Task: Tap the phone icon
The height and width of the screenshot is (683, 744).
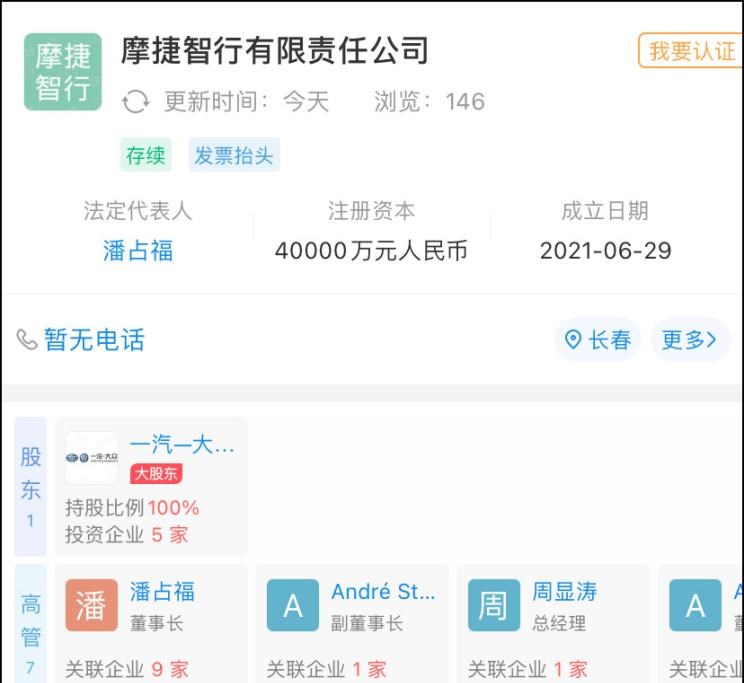Action: click(x=27, y=339)
